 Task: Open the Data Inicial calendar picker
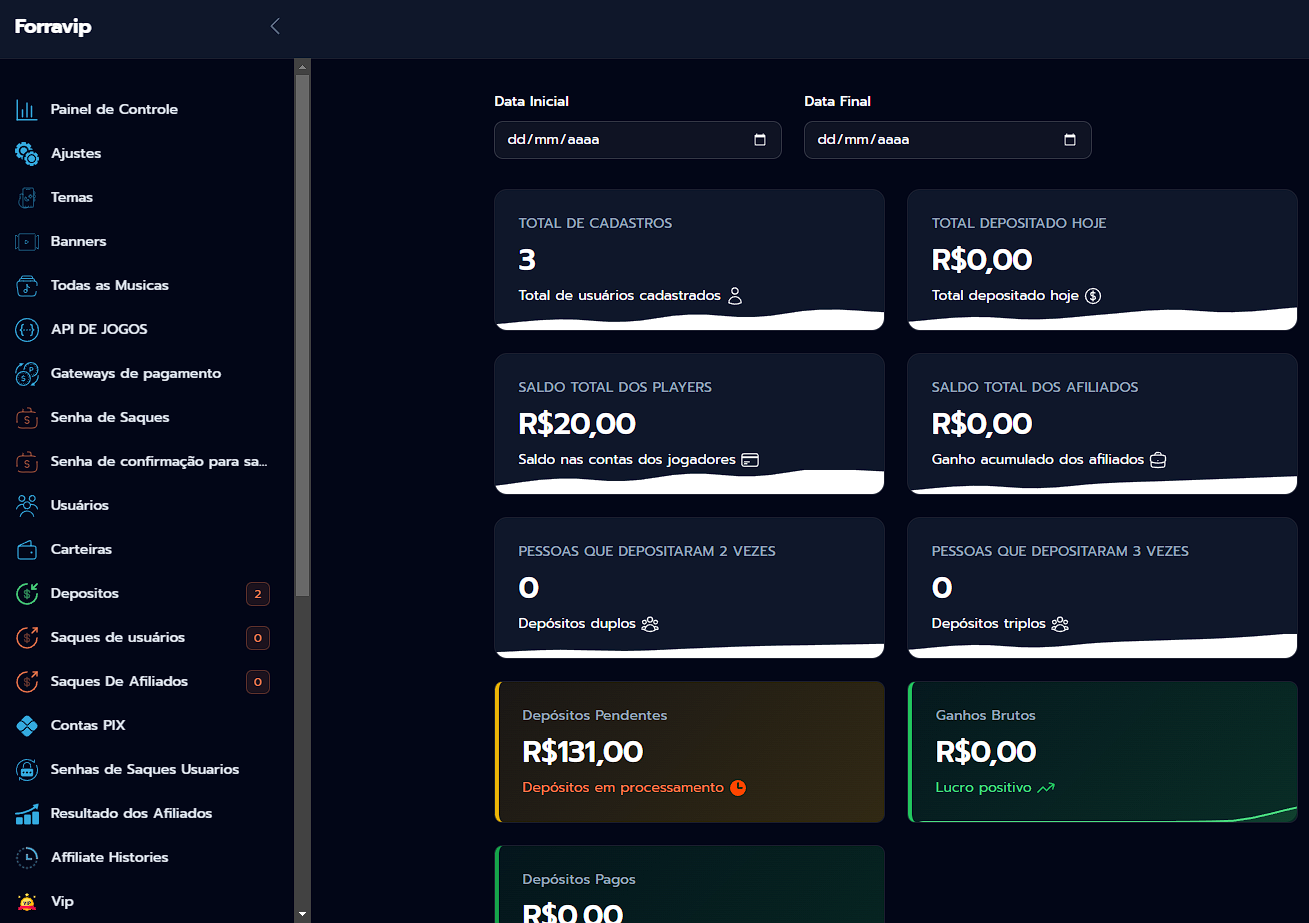760,140
